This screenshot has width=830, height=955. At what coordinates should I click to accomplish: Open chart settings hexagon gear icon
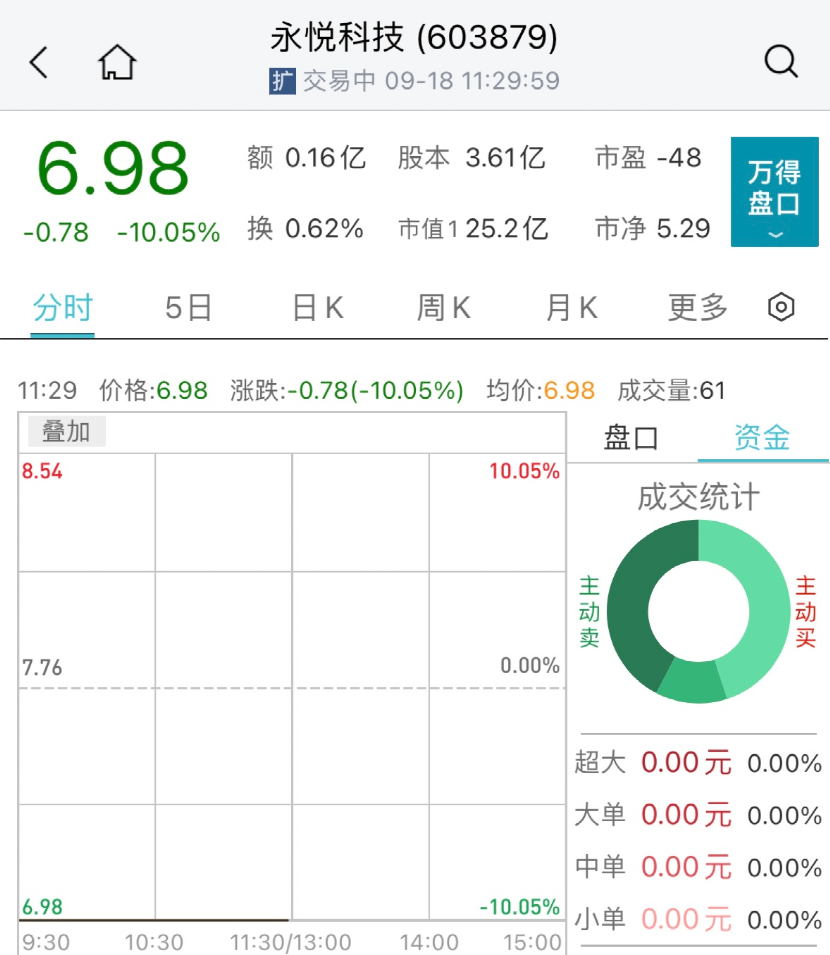(x=781, y=307)
